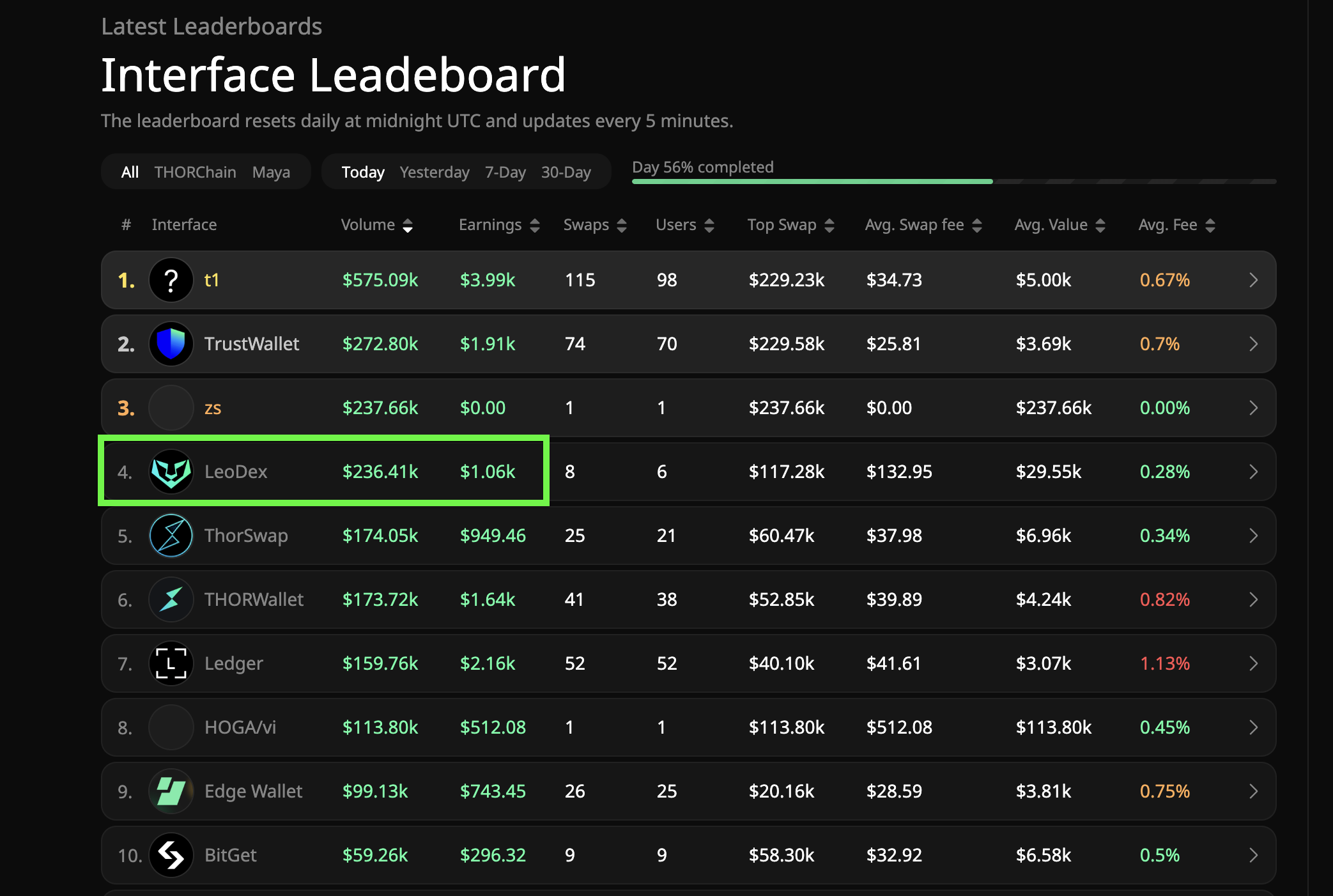Open the LeoDex interface name link

pos(236,472)
